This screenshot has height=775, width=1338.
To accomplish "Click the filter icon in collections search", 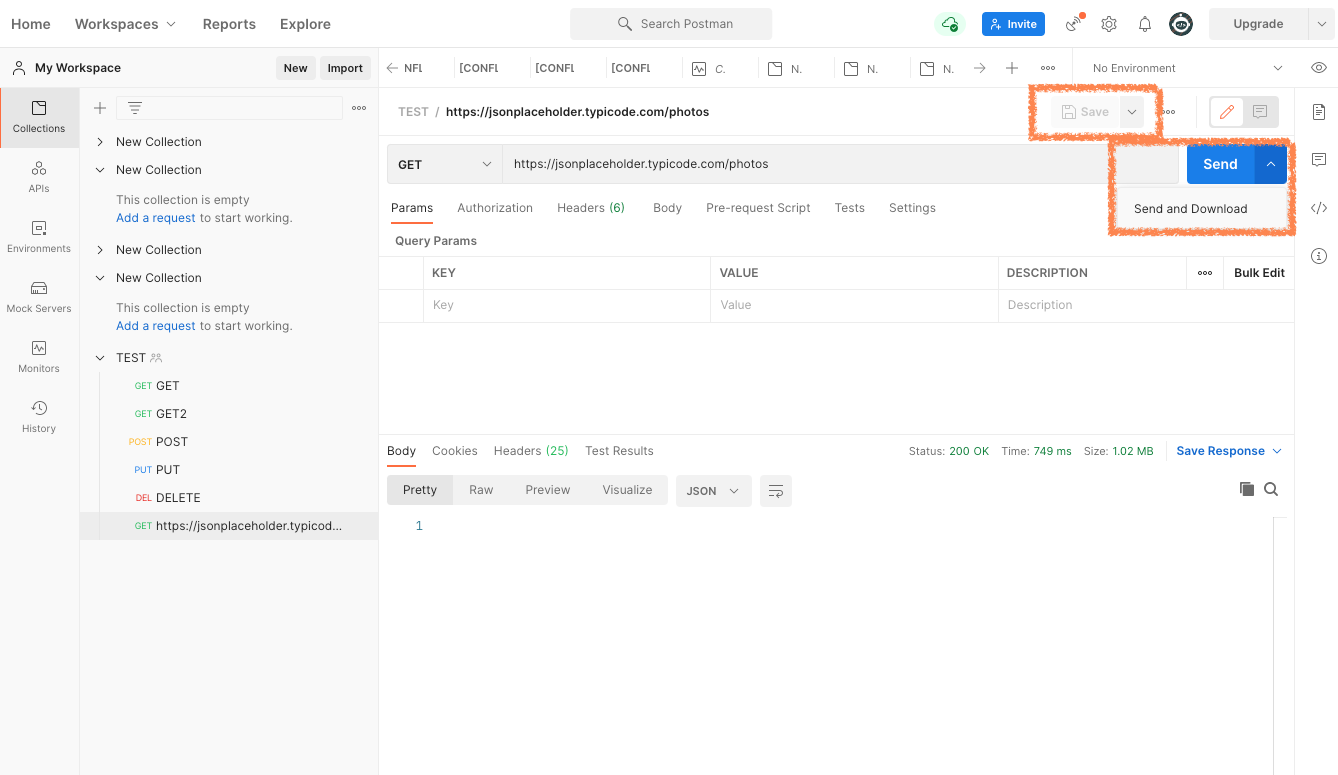I will 135,108.
